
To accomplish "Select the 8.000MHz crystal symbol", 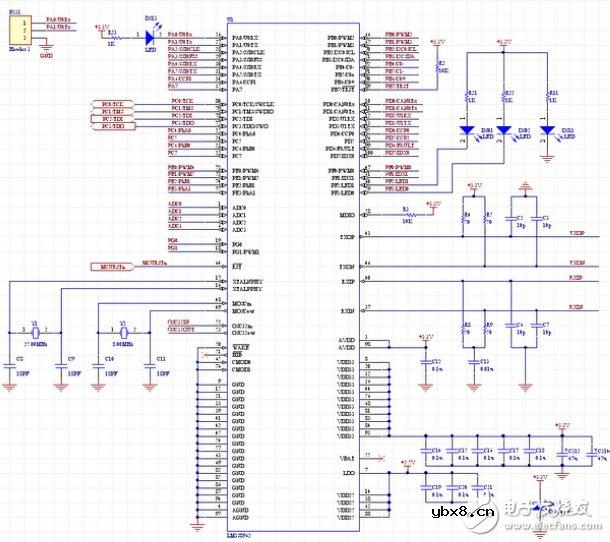I will click(x=124, y=331).
